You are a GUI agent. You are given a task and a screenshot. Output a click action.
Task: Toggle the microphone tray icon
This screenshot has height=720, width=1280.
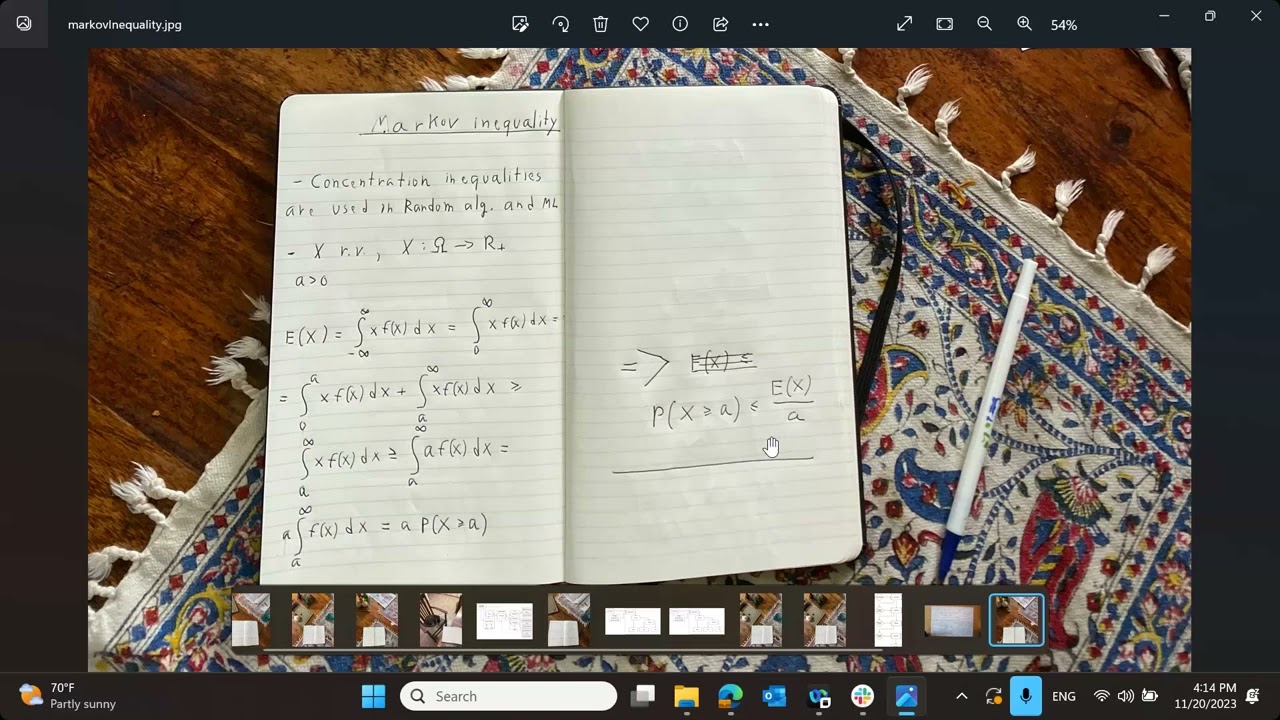pyautogui.click(x=1025, y=696)
